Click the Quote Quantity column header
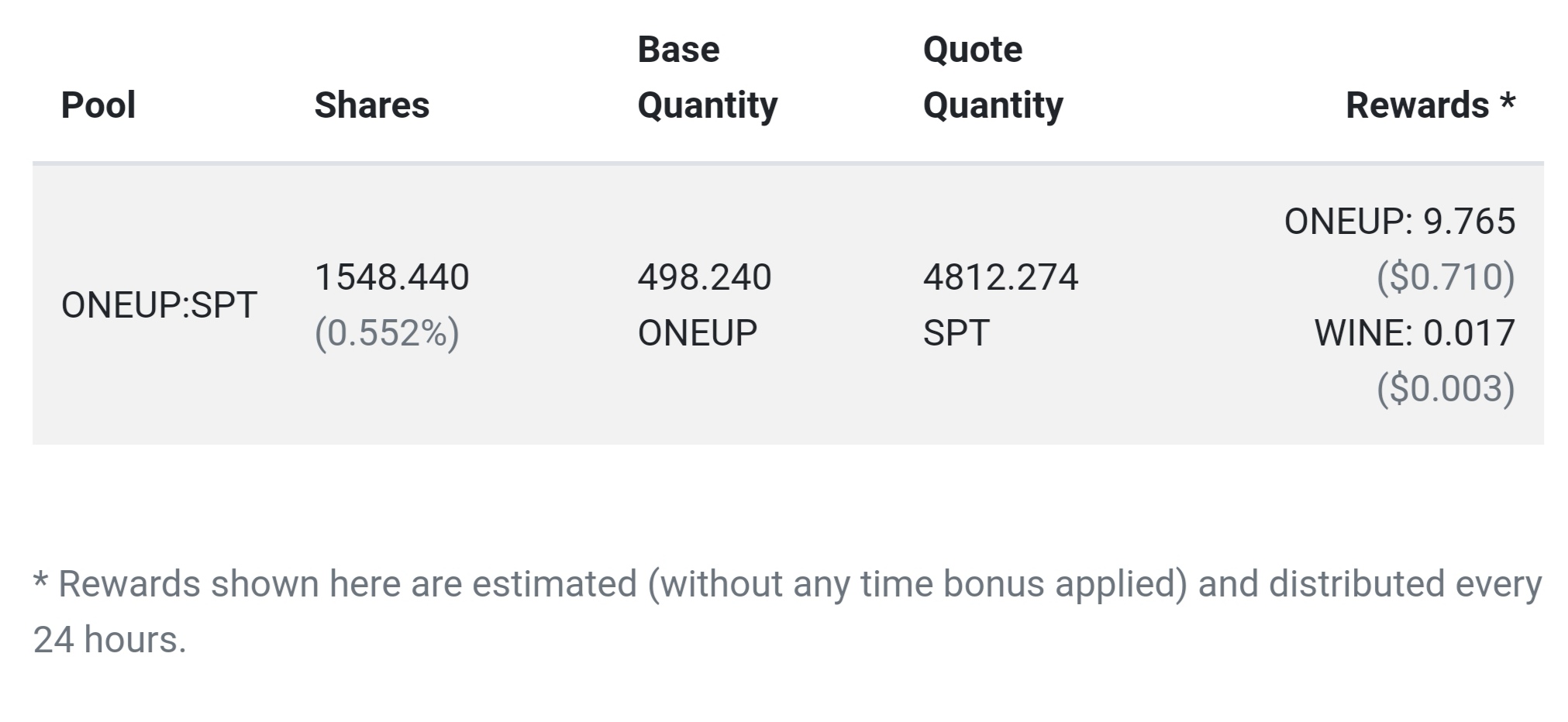1568x722 pixels. [993, 77]
